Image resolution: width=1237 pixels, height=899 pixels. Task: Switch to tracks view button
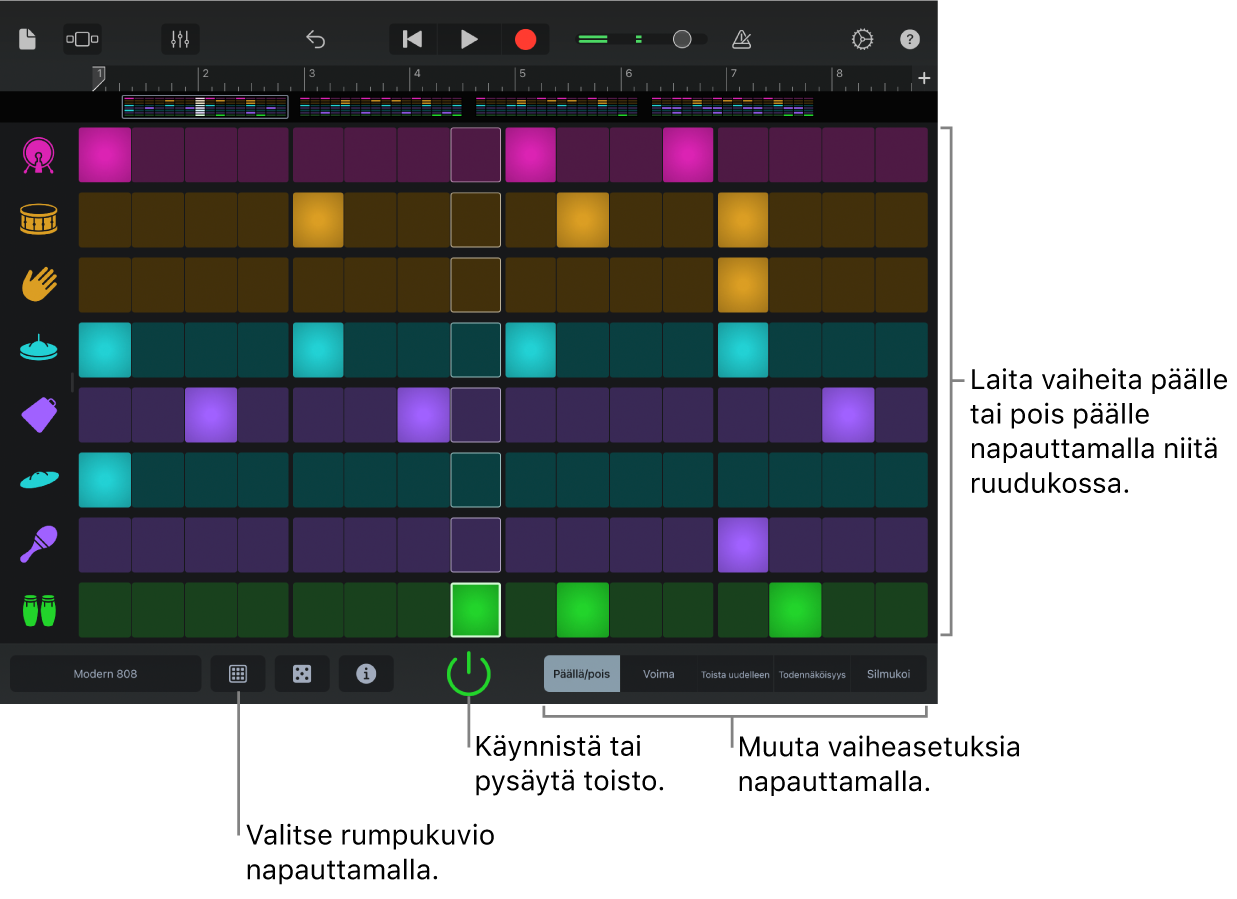(x=82, y=39)
